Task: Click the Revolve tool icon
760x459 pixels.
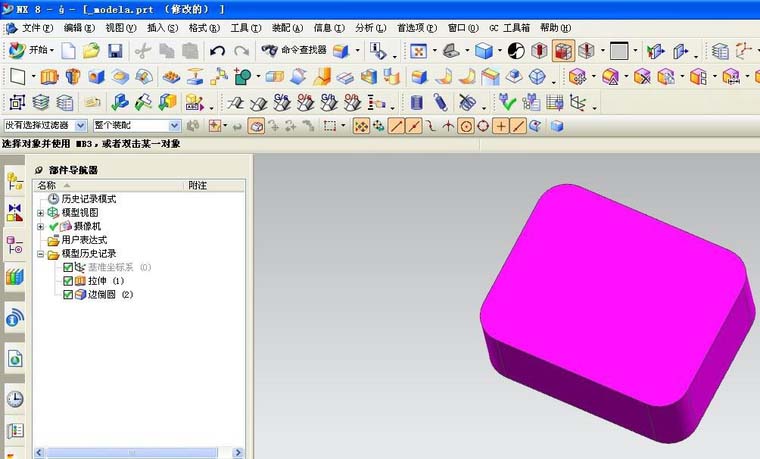Action: point(73,77)
